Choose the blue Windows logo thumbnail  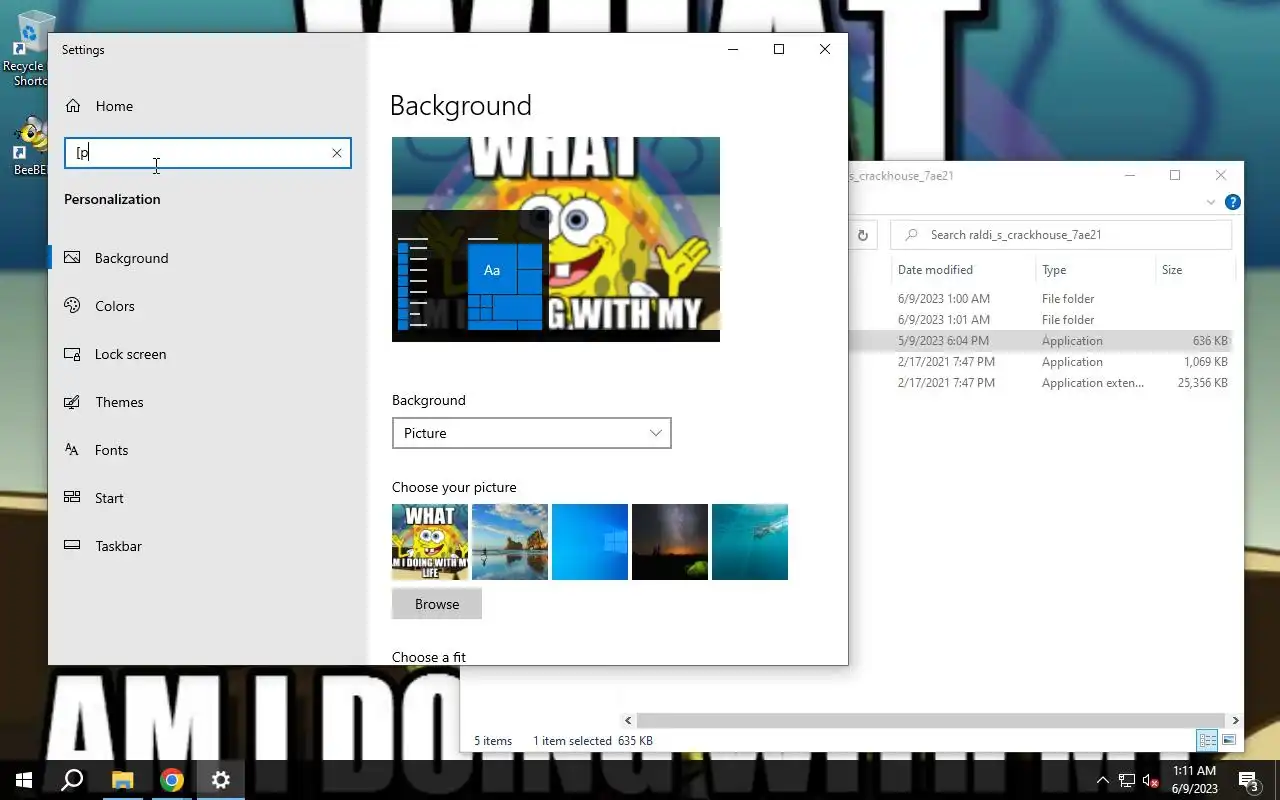coord(590,542)
